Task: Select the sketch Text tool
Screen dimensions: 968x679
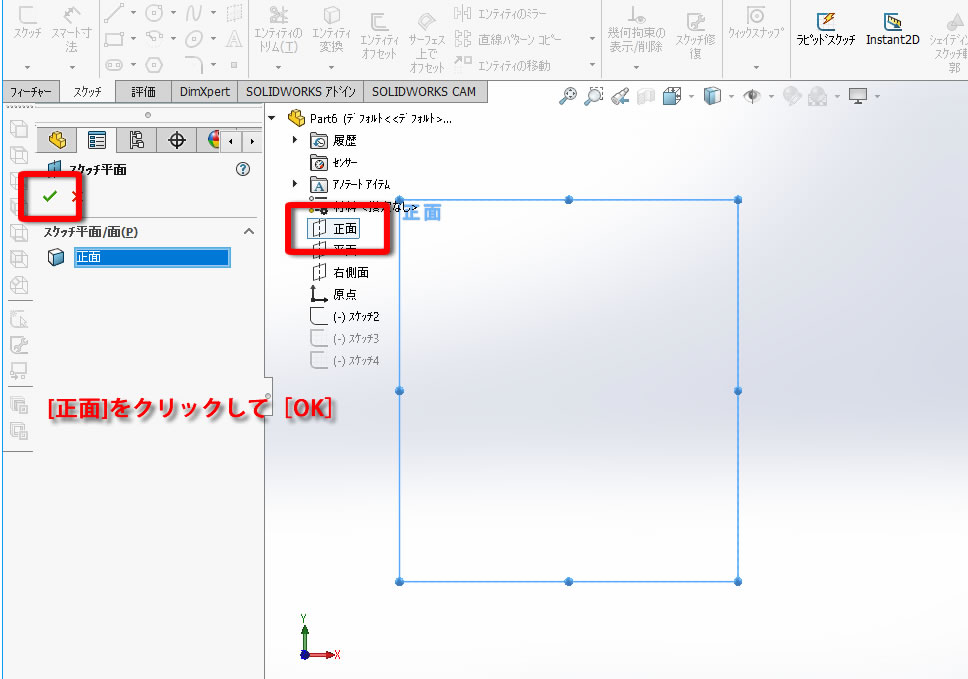Action: [234, 39]
